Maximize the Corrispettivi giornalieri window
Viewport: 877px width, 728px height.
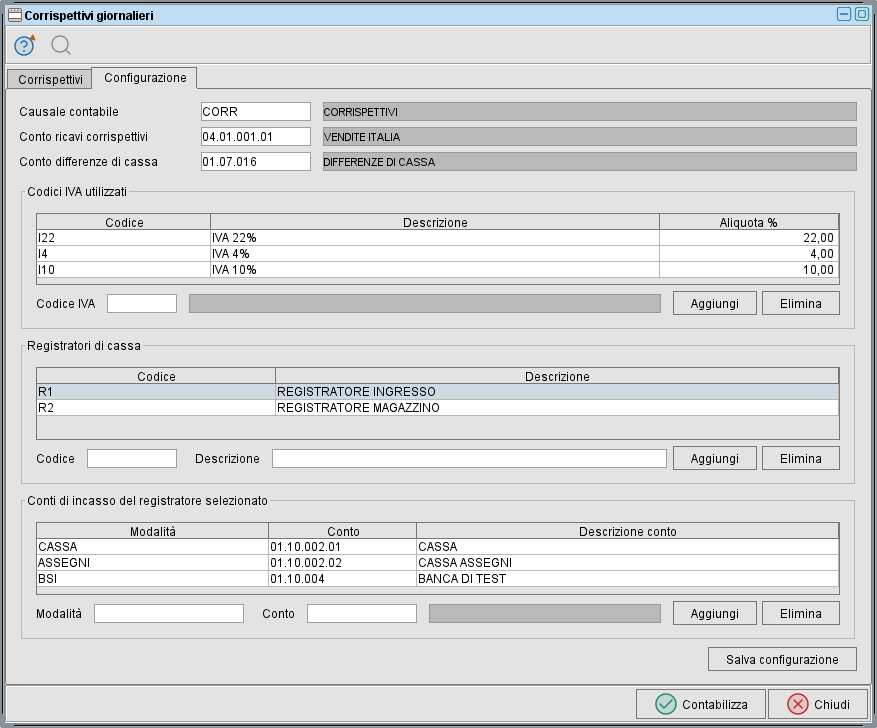pos(862,14)
